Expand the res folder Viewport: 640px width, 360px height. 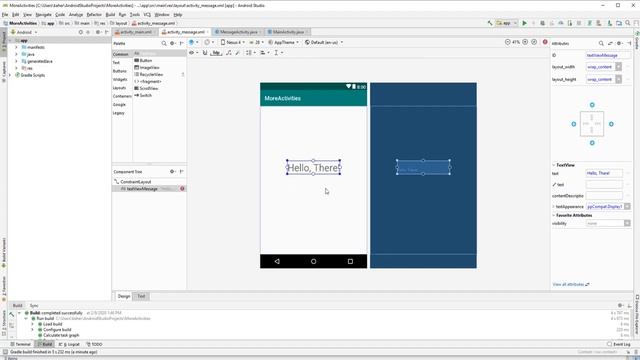pyautogui.click(x=16, y=68)
